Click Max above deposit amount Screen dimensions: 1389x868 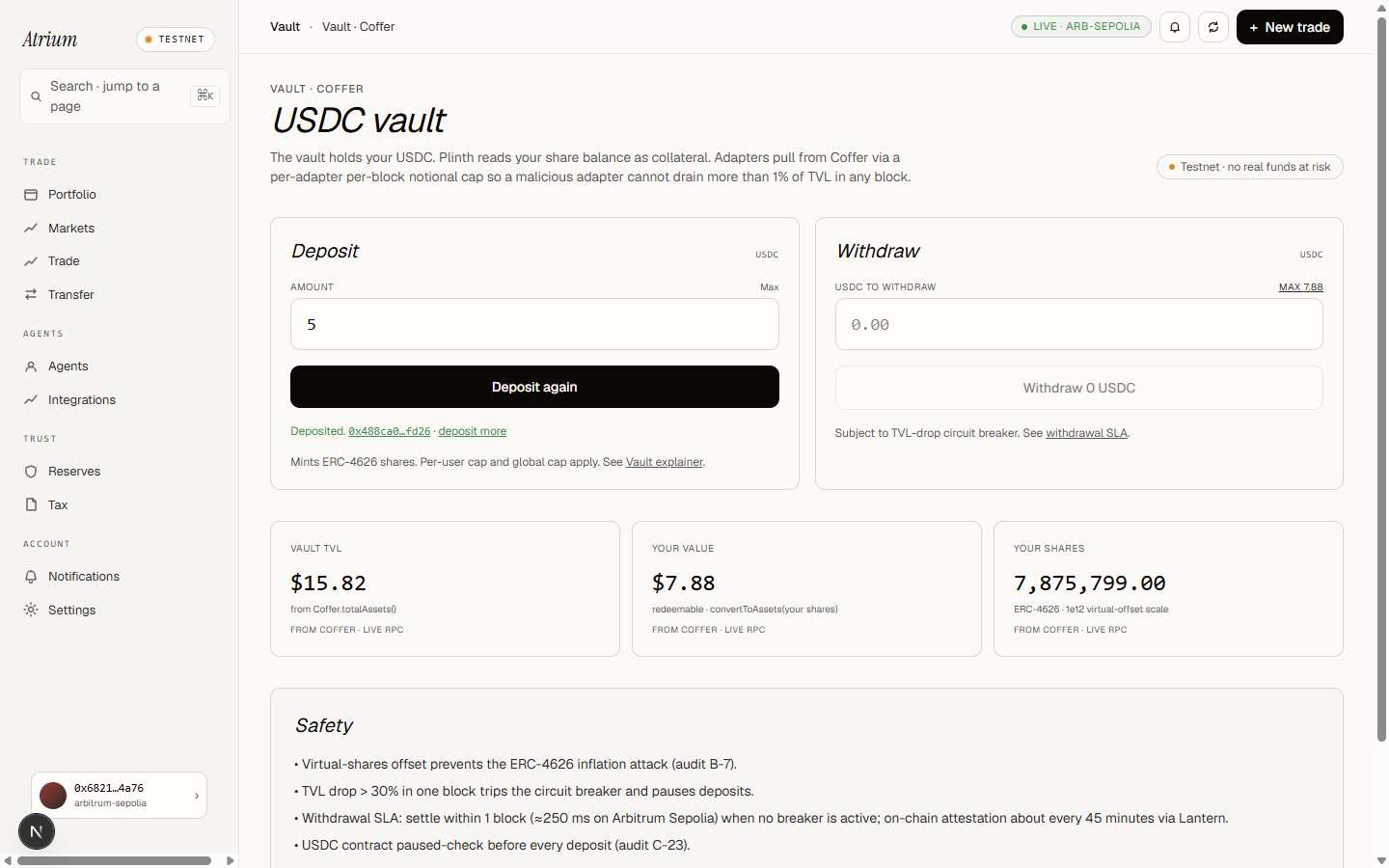point(769,287)
